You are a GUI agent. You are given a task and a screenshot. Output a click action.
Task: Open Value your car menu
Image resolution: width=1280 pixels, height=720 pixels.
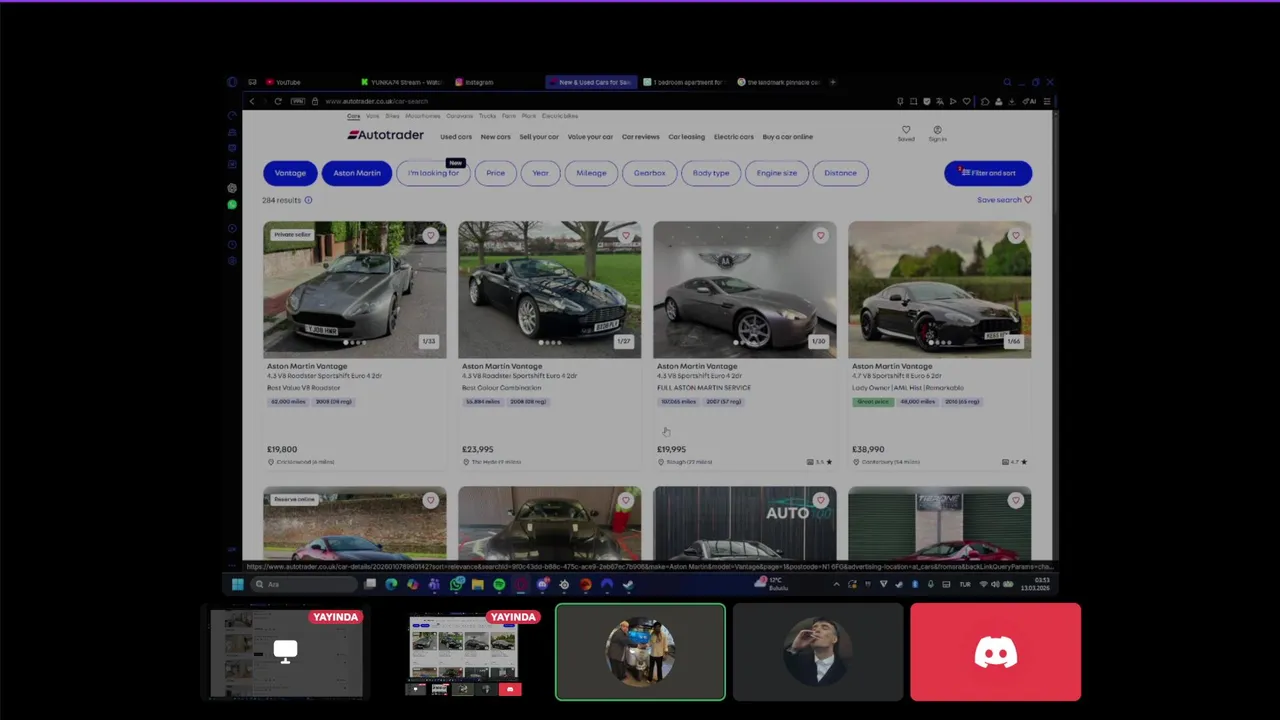point(590,137)
